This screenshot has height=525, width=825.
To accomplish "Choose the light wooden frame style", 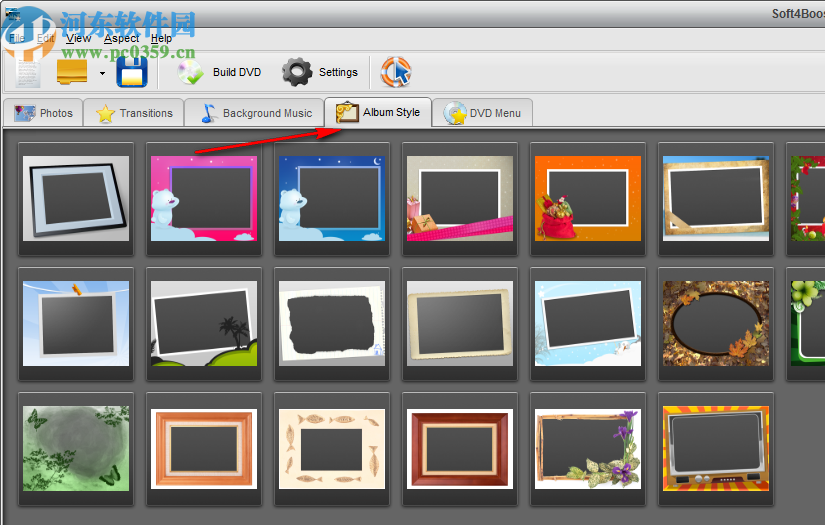I will tap(204, 449).
